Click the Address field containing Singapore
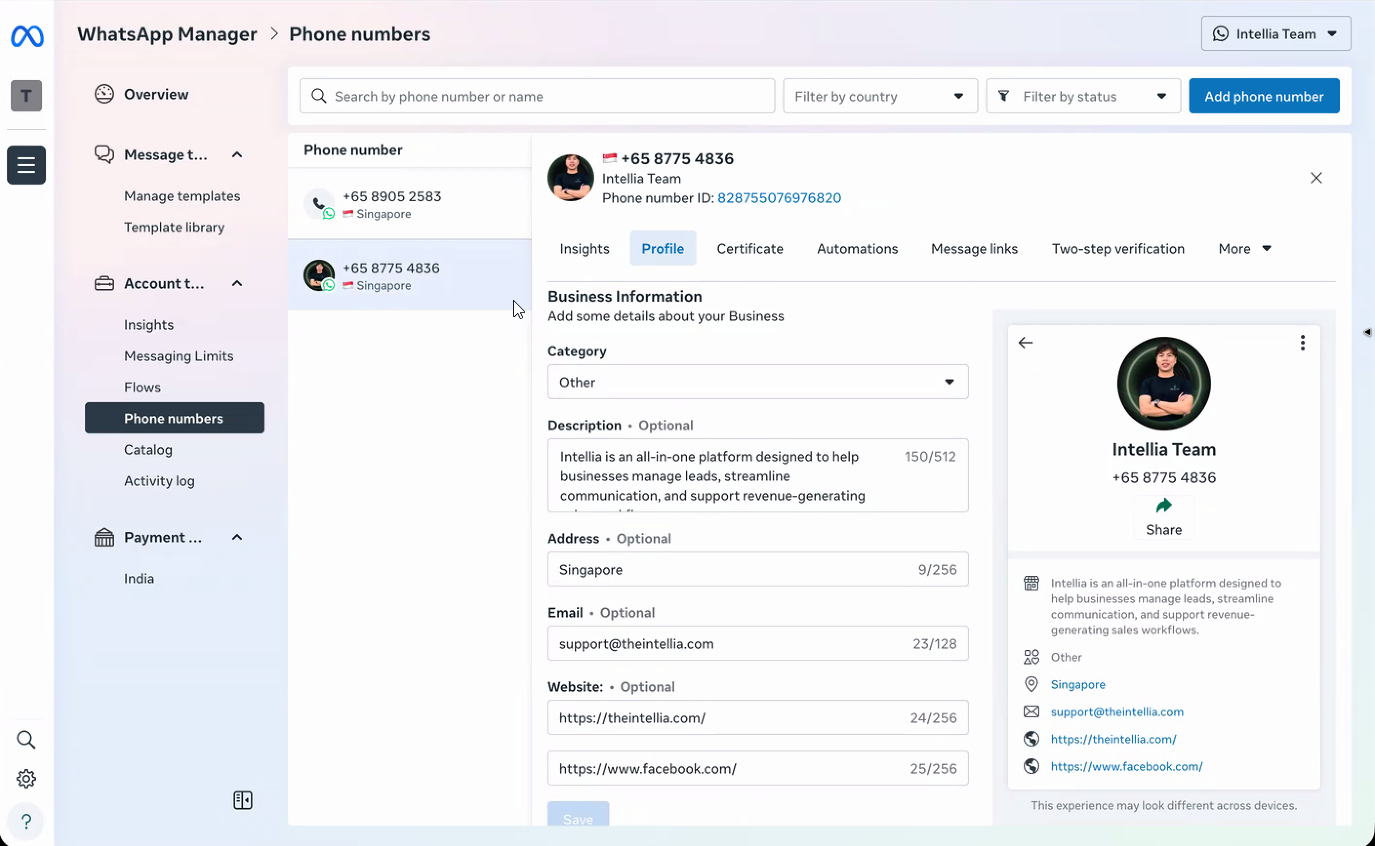The height and width of the screenshot is (846, 1375). pos(758,570)
